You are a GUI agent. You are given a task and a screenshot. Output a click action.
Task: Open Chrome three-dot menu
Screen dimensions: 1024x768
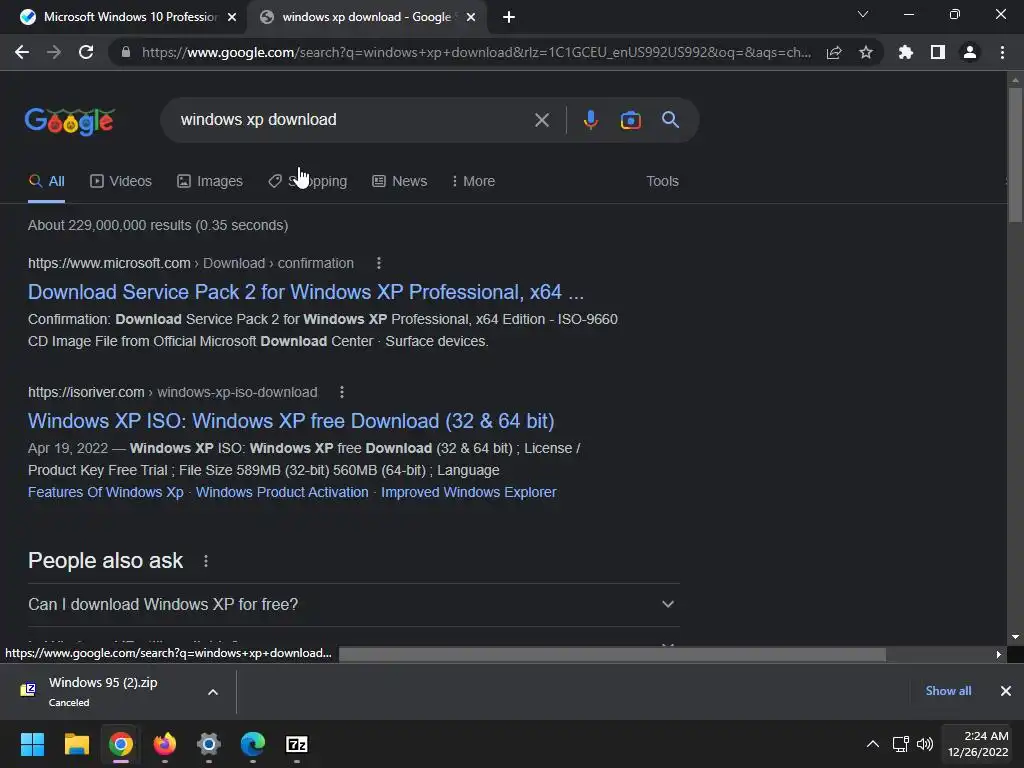[1002, 52]
